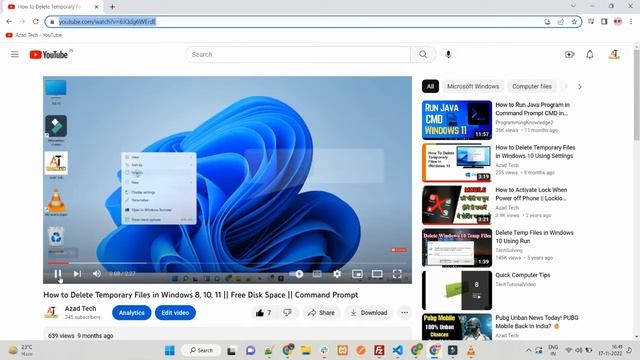
Task: Open the Azad Tech - YouTube bookmark
Action: pos(34,35)
